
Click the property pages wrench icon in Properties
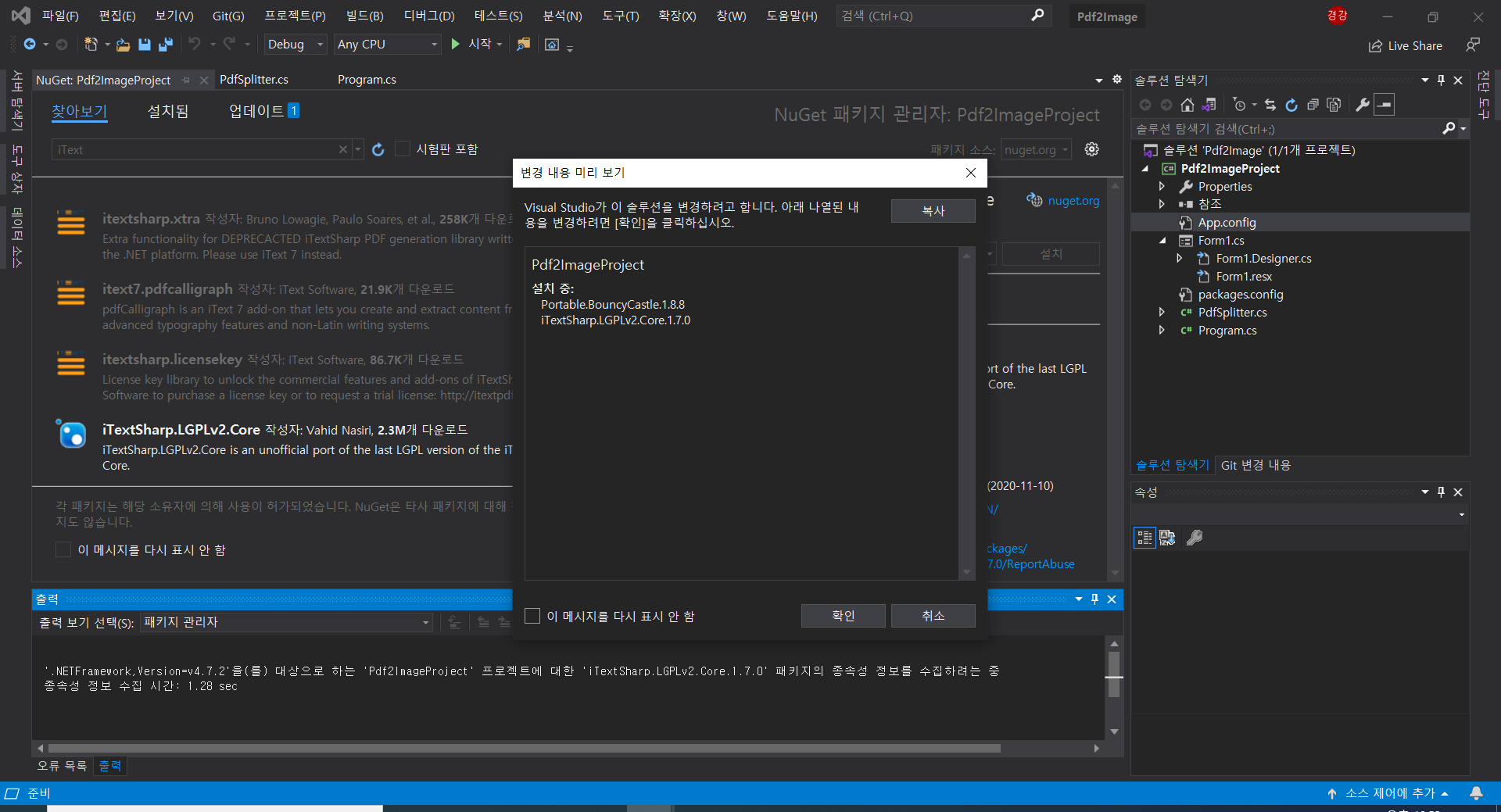coord(1195,538)
